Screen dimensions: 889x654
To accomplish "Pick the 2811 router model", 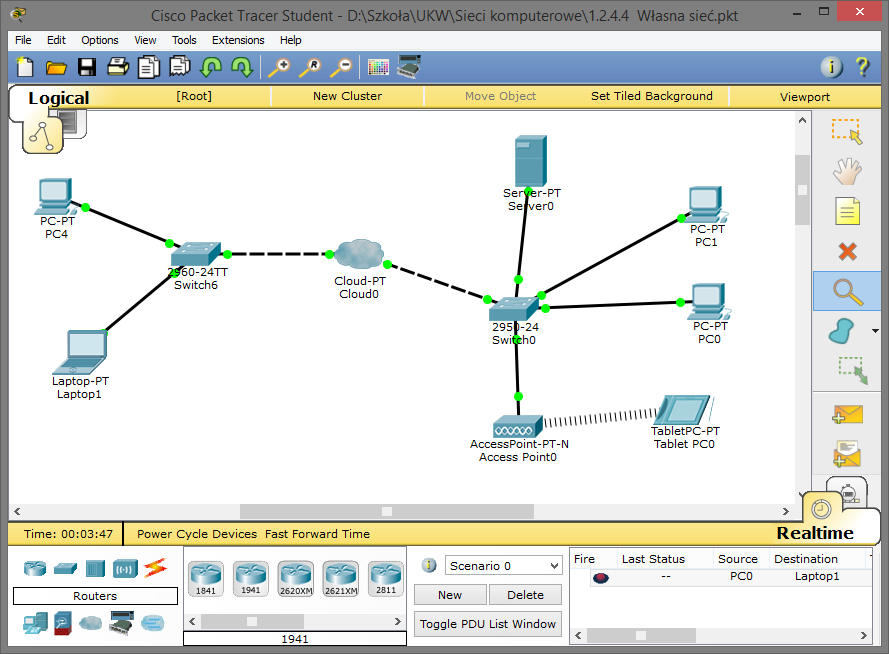I will point(386,579).
